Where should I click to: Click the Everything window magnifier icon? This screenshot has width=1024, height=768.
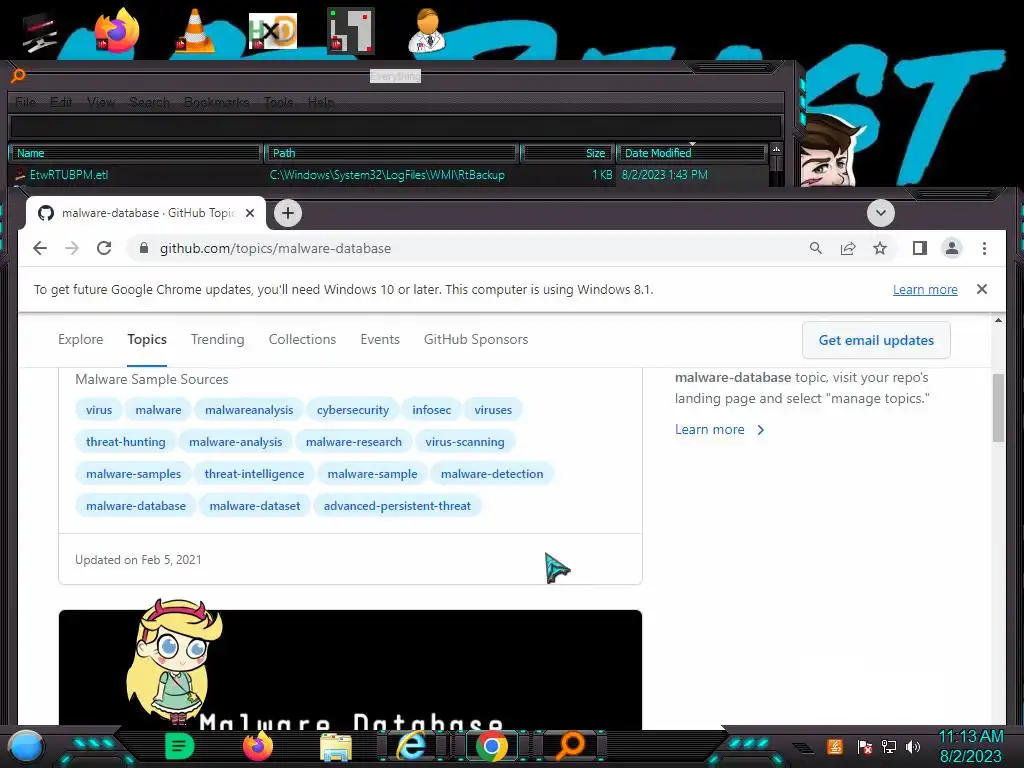18,75
